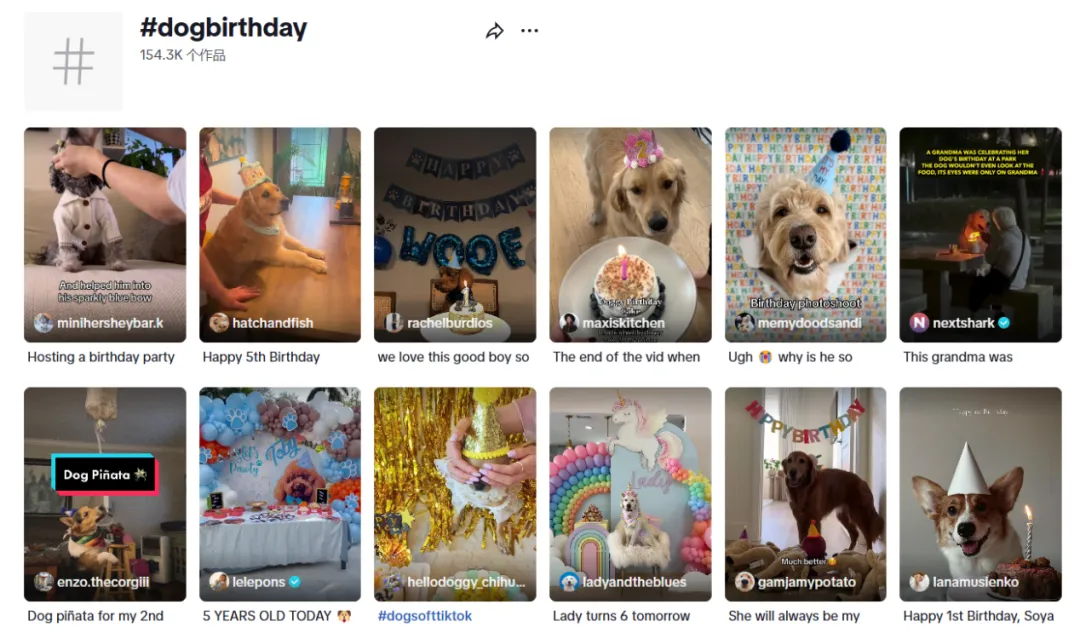Open the three-dots more options menu
Screen dimensions: 1080x633
click(529, 31)
